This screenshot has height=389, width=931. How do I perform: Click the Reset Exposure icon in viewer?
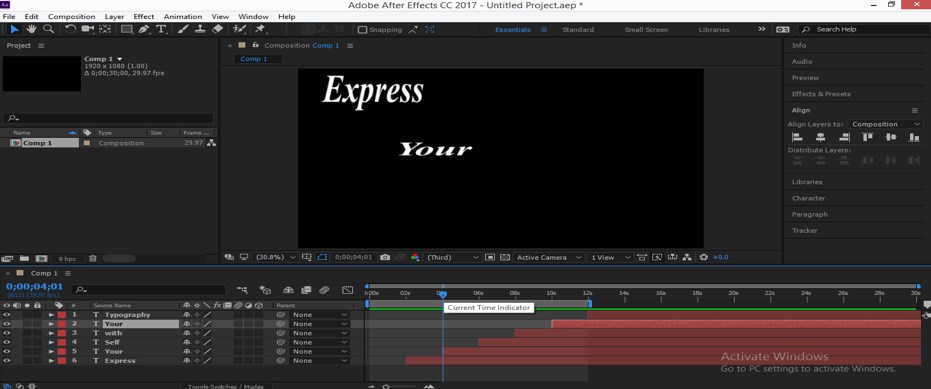[x=704, y=257]
